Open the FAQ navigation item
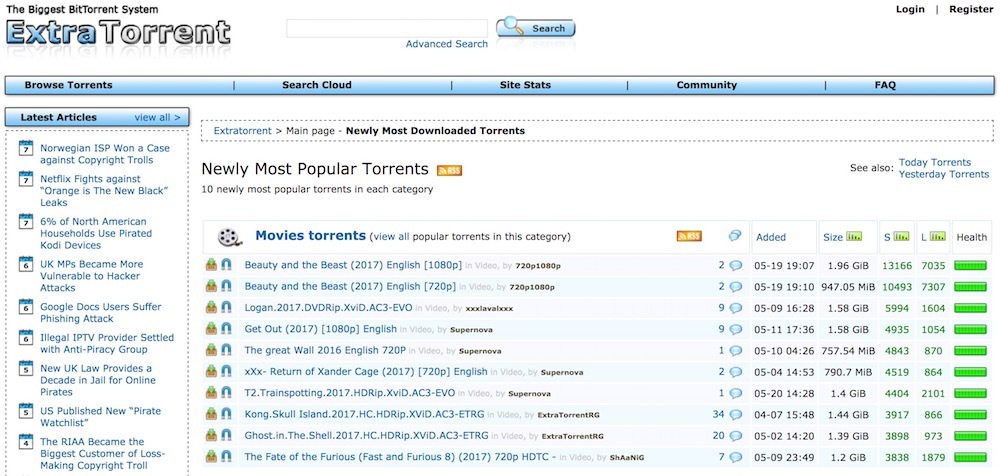The width and height of the screenshot is (1000, 476). (885, 85)
